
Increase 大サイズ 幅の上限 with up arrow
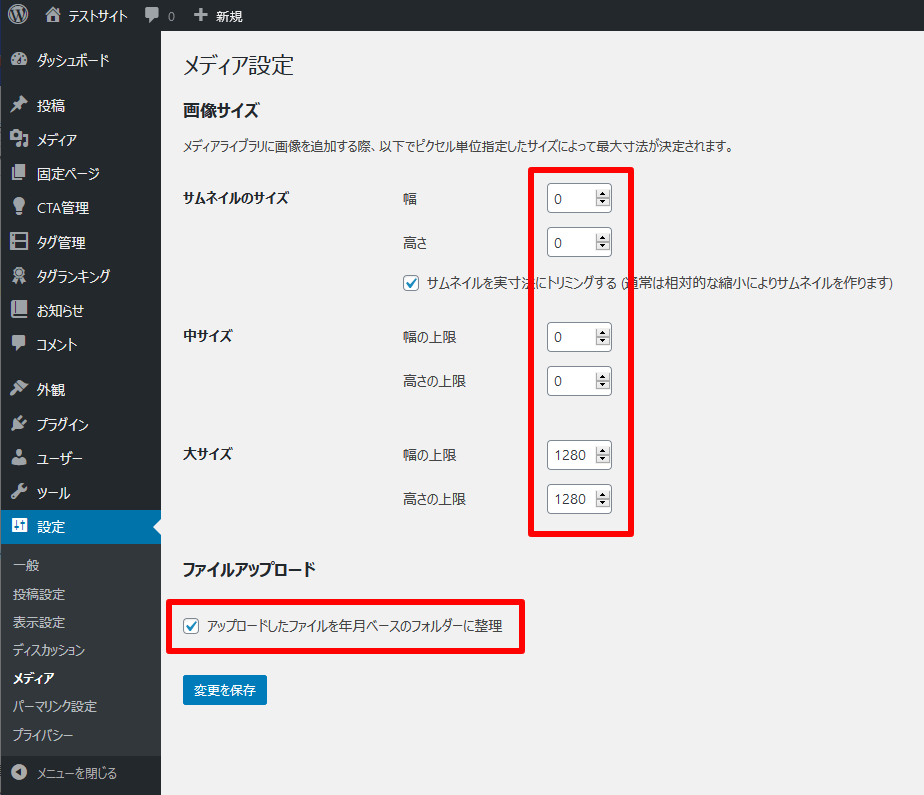coord(602,451)
